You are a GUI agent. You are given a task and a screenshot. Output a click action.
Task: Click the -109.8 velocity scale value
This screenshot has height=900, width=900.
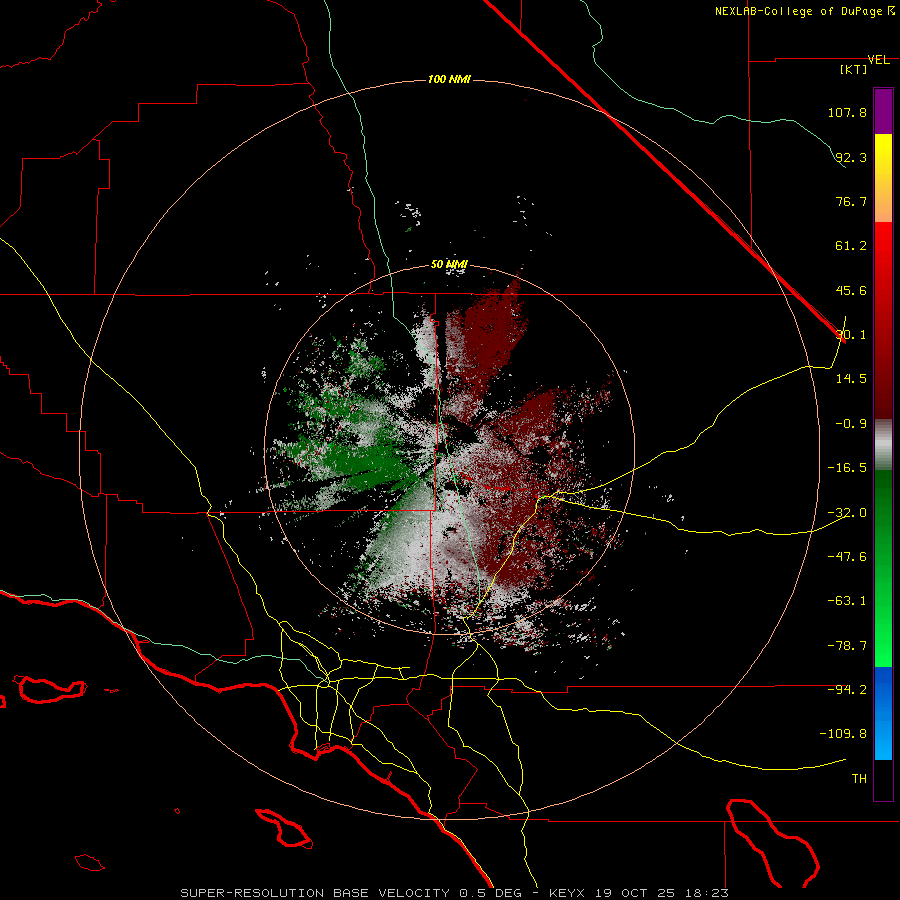pos(843,734)
